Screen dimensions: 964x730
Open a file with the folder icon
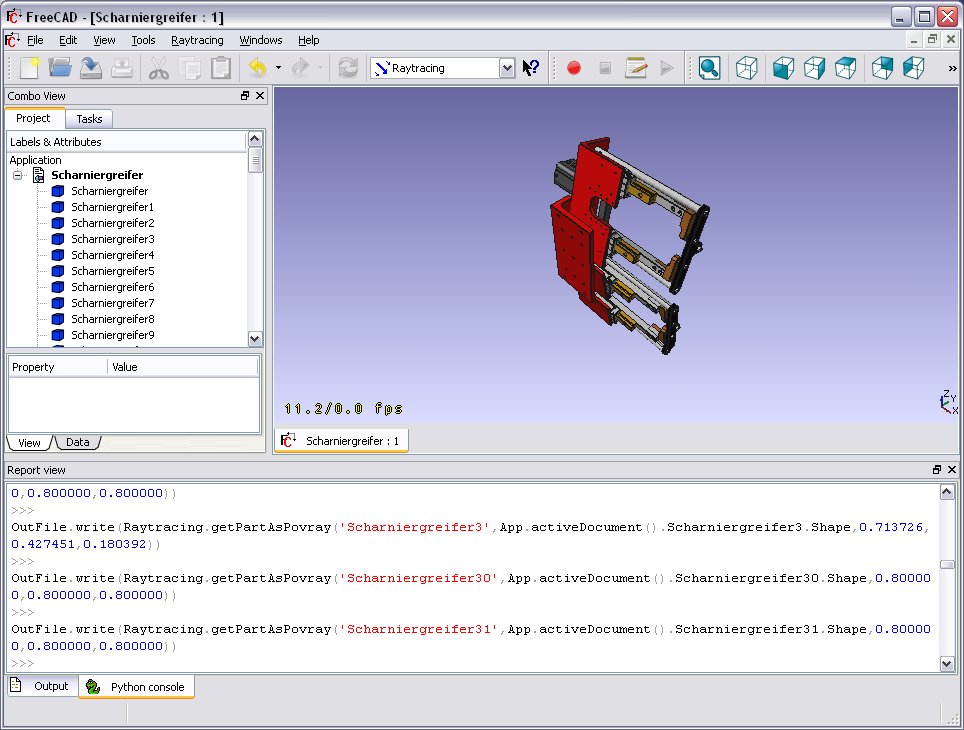pos(60,68)
